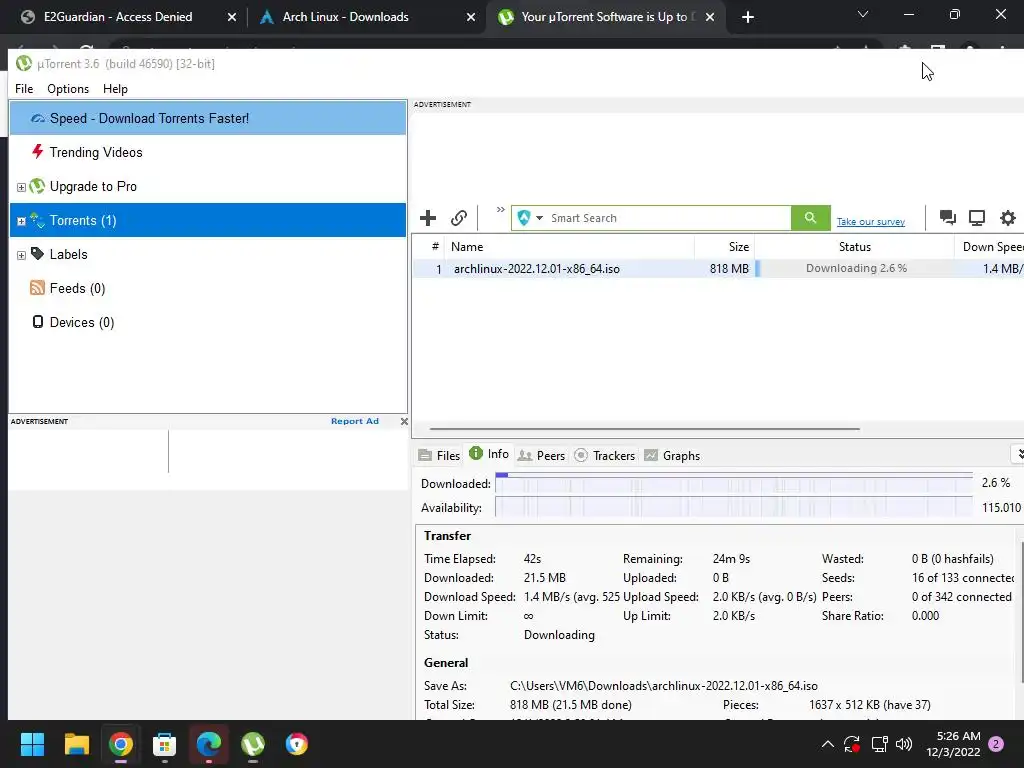Click the torrent list horizontal scrollbar

pyautogui.click(x=645, y=429)
